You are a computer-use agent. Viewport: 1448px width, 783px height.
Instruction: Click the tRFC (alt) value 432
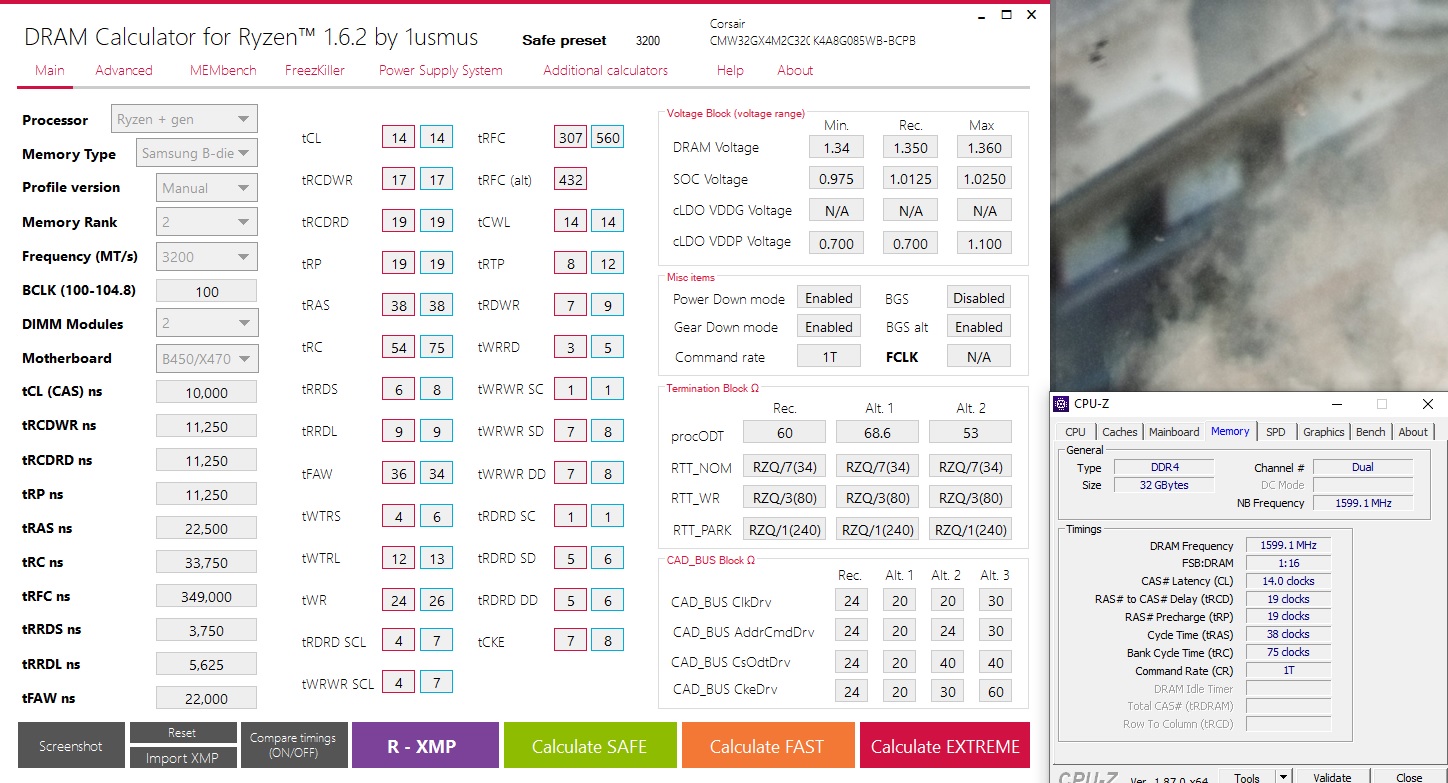[571, 180]
